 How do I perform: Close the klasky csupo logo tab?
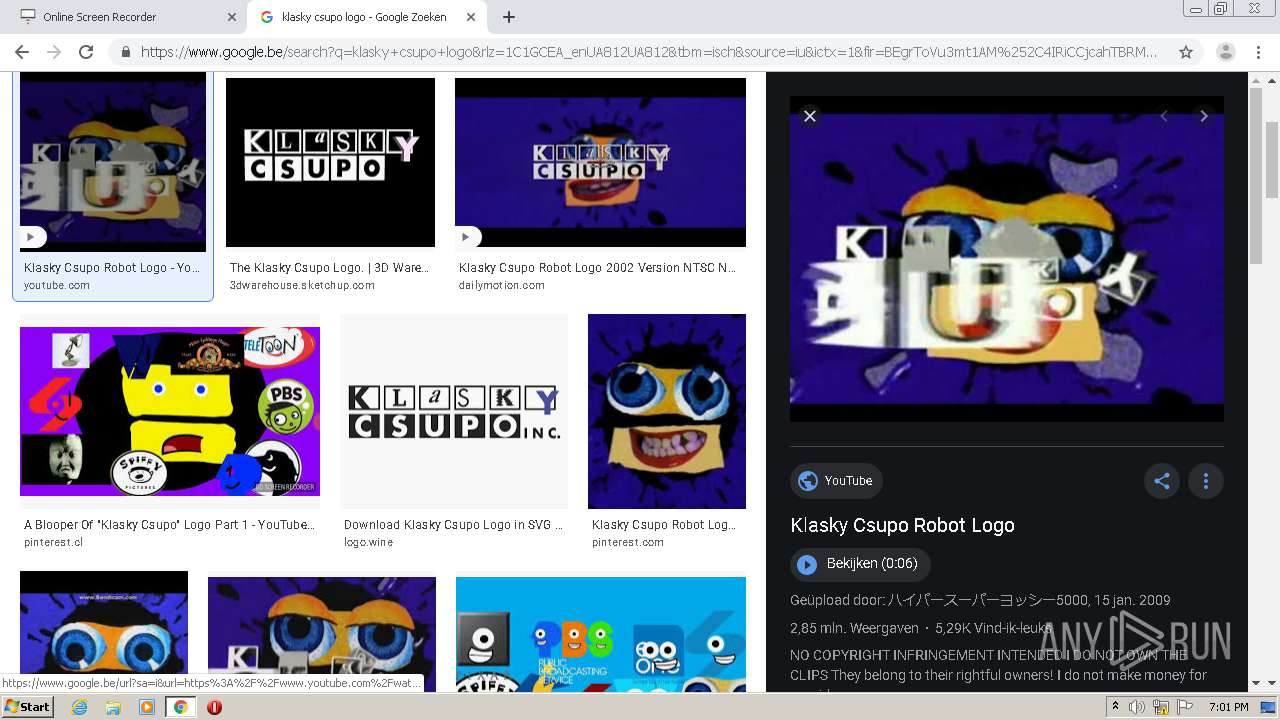(470, 17)
